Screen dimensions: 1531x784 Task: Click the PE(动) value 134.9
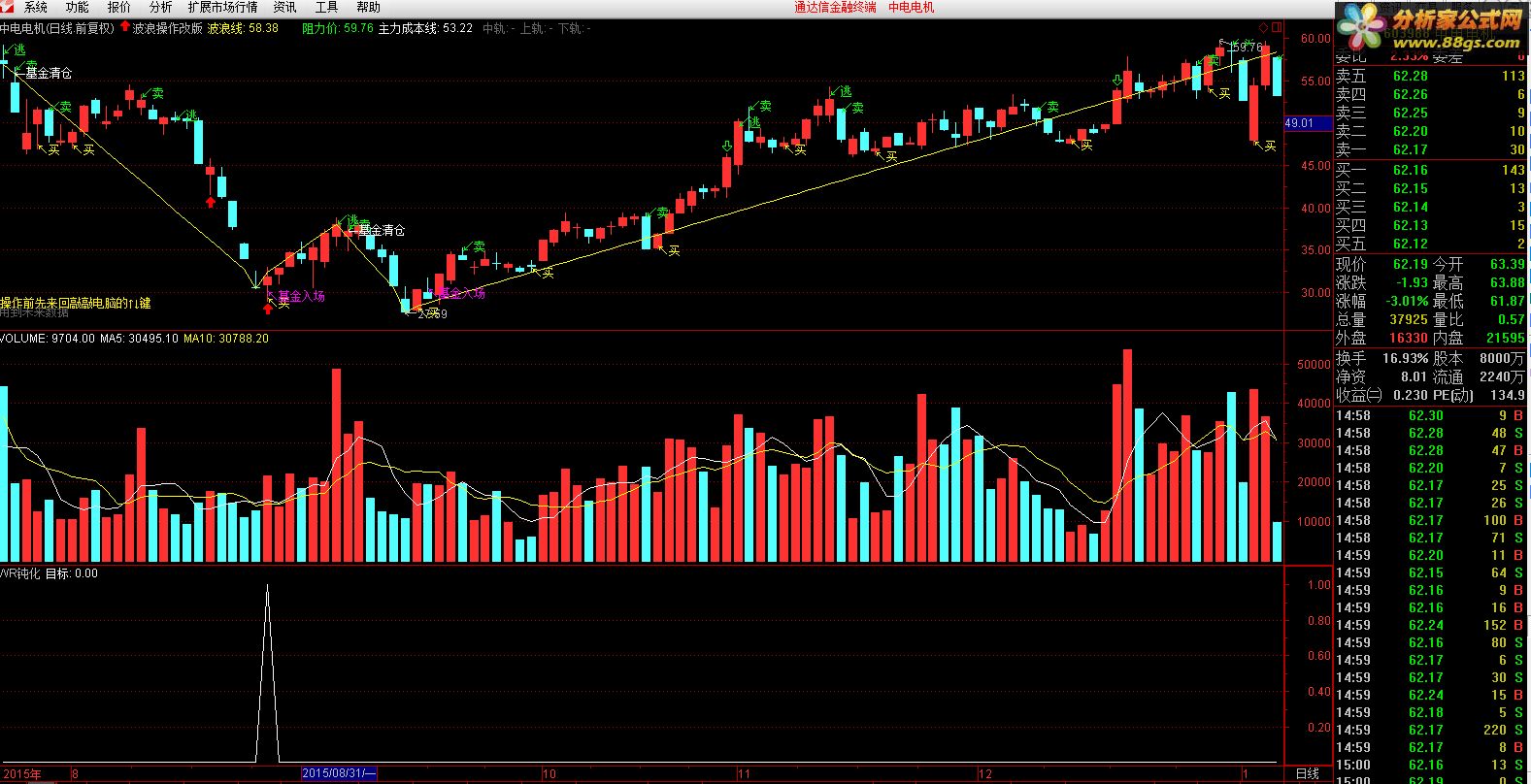(x=1508, y=395)
